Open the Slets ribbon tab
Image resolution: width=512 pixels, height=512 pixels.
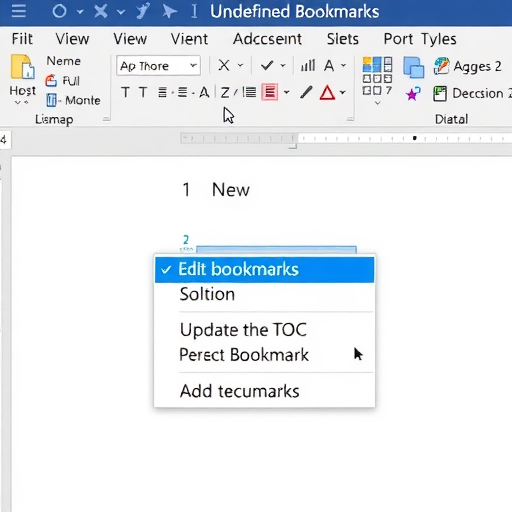coord(343,39)
